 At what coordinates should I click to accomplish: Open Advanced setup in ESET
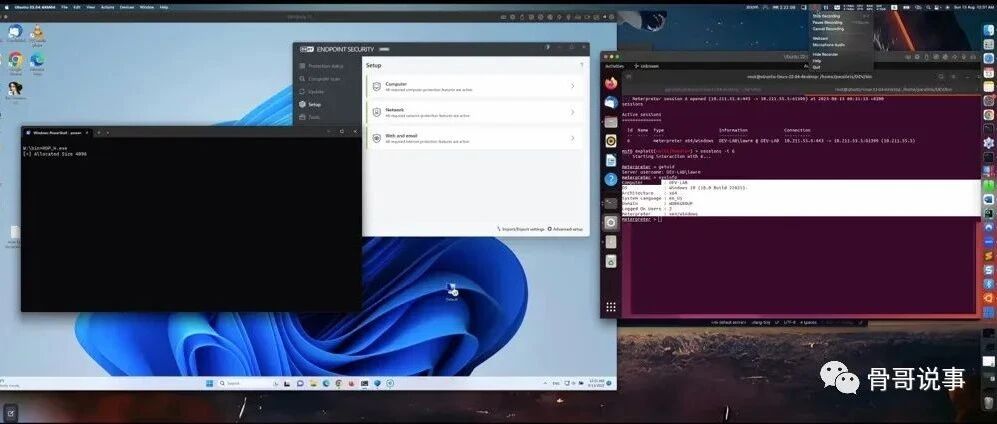[x=565, y=229]
